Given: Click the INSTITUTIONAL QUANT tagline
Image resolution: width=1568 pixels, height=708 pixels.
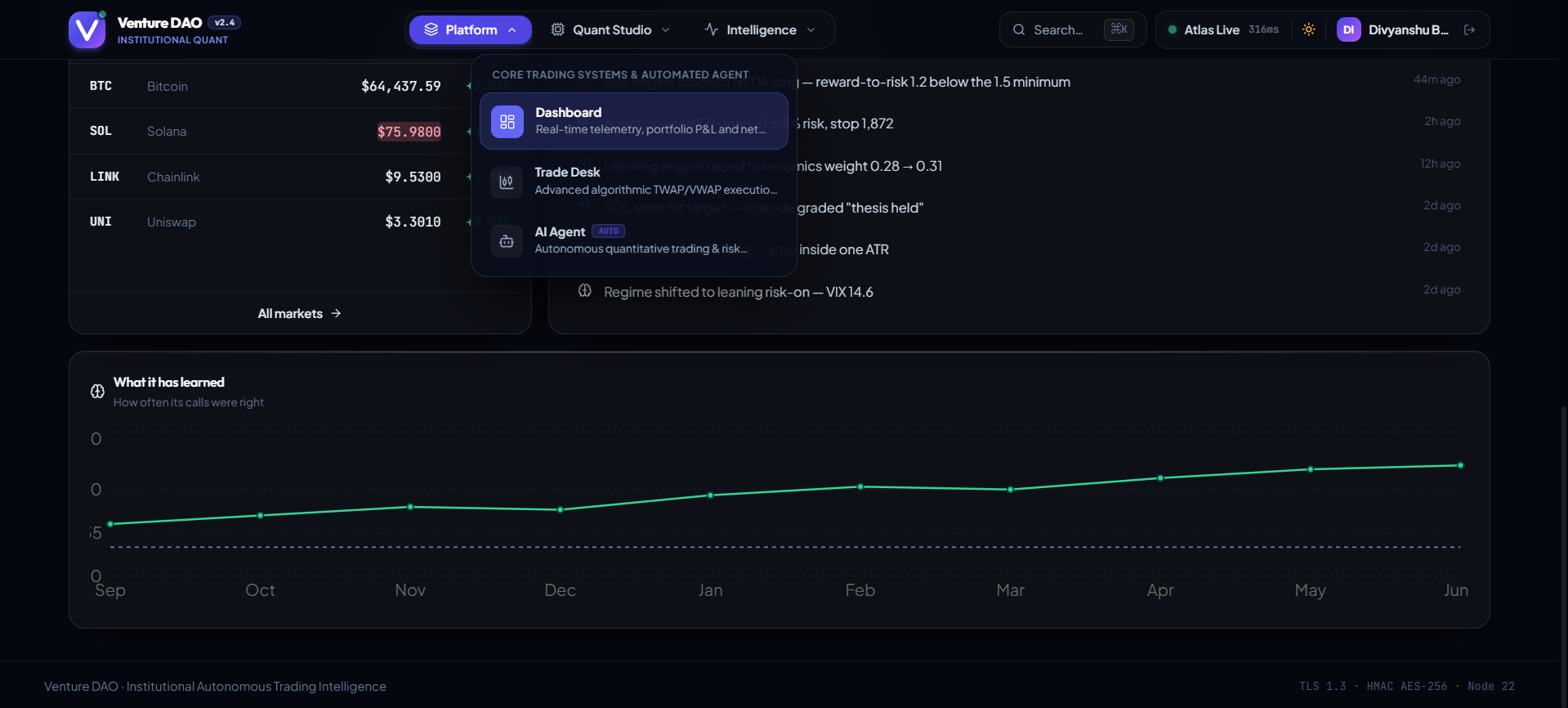Looking at the screenshot, I should point(172,40).
